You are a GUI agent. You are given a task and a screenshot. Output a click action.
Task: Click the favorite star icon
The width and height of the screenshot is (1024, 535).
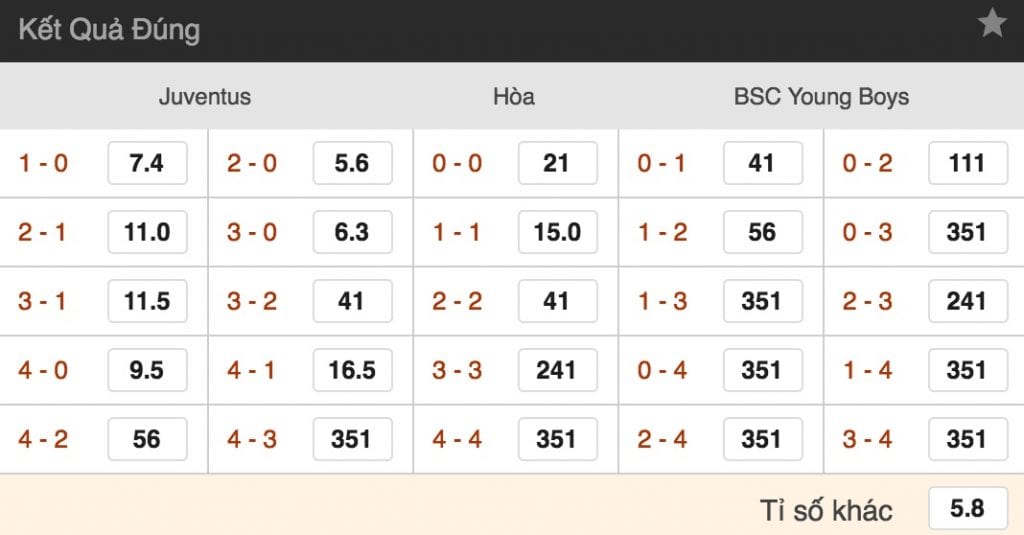coord(991,24)
